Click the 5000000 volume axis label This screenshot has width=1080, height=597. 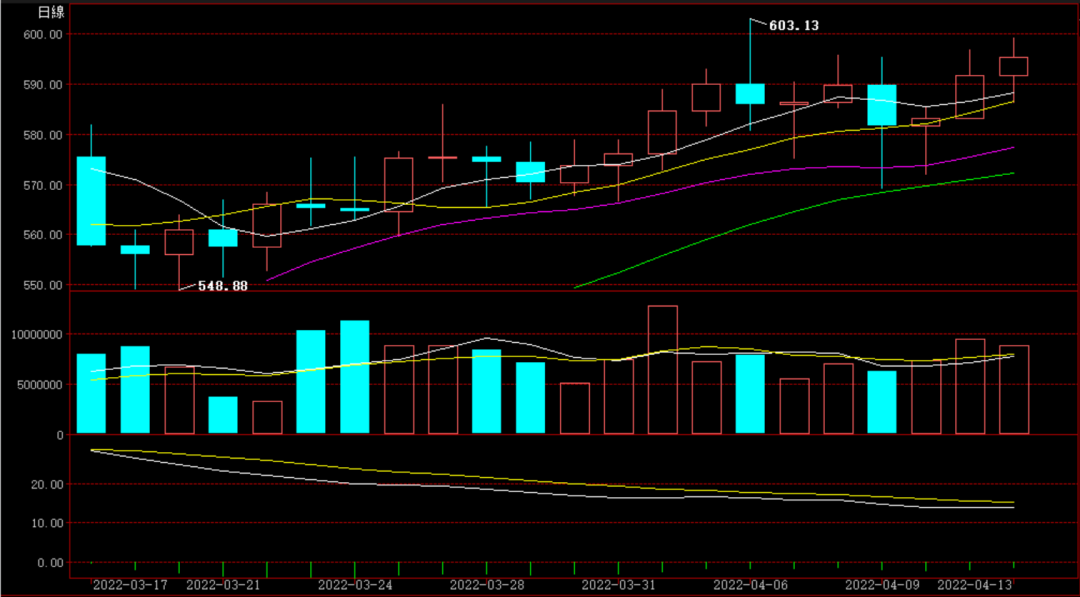click(41, 385)
